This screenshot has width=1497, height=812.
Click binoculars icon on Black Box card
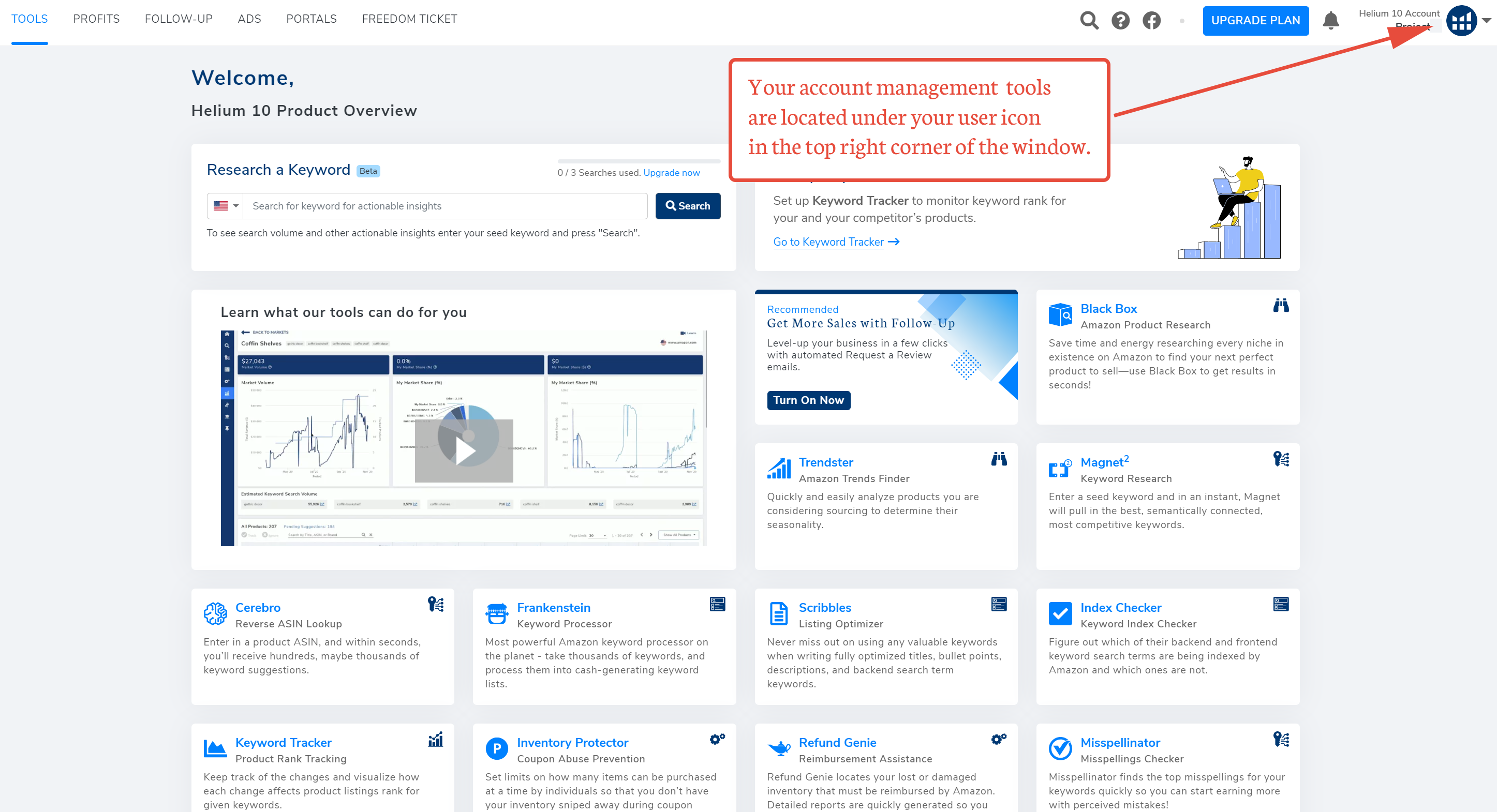(1280, 306)
